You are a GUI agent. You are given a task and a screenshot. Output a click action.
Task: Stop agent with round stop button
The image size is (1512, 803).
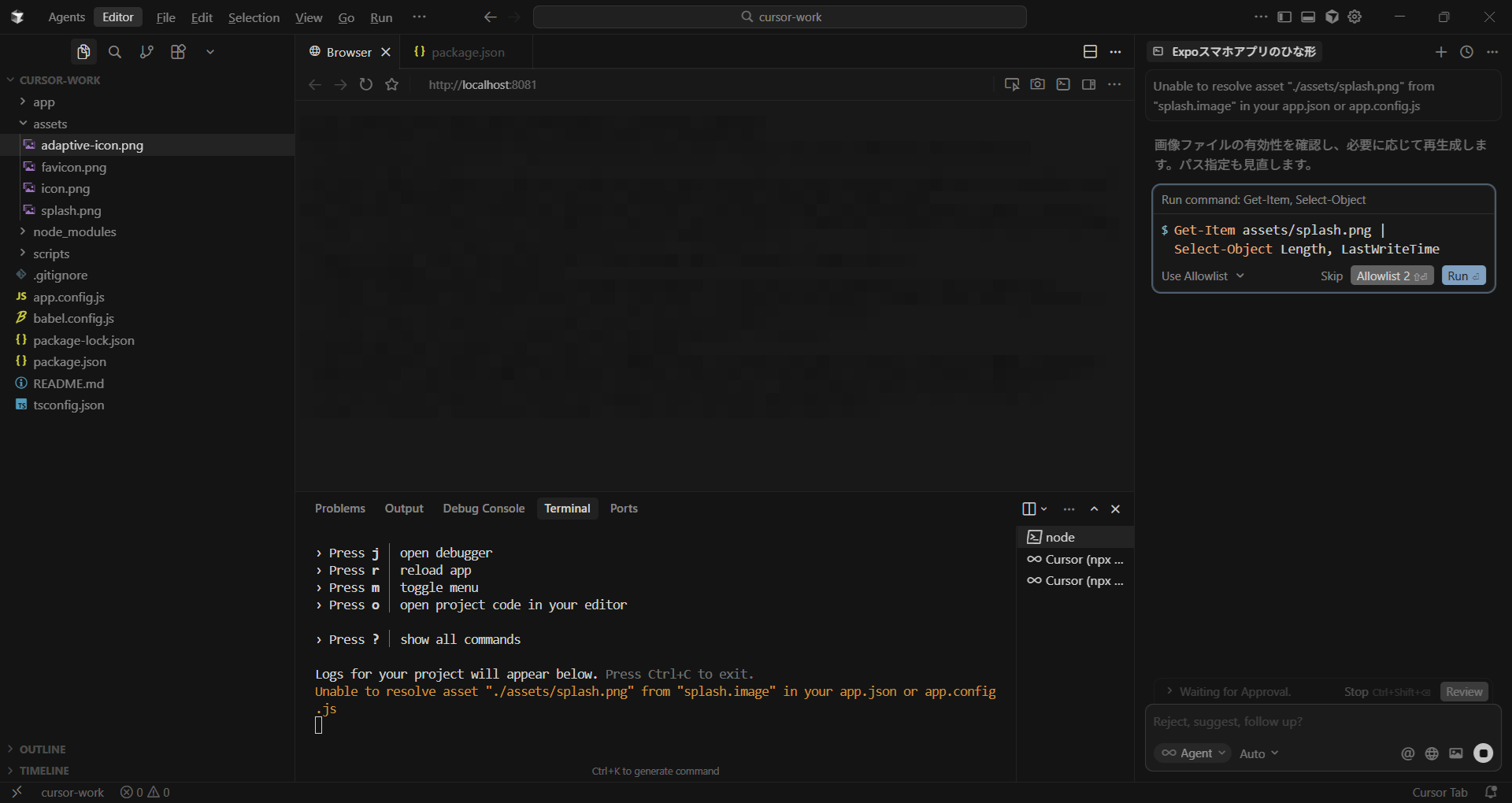[x=1483, y=753]
